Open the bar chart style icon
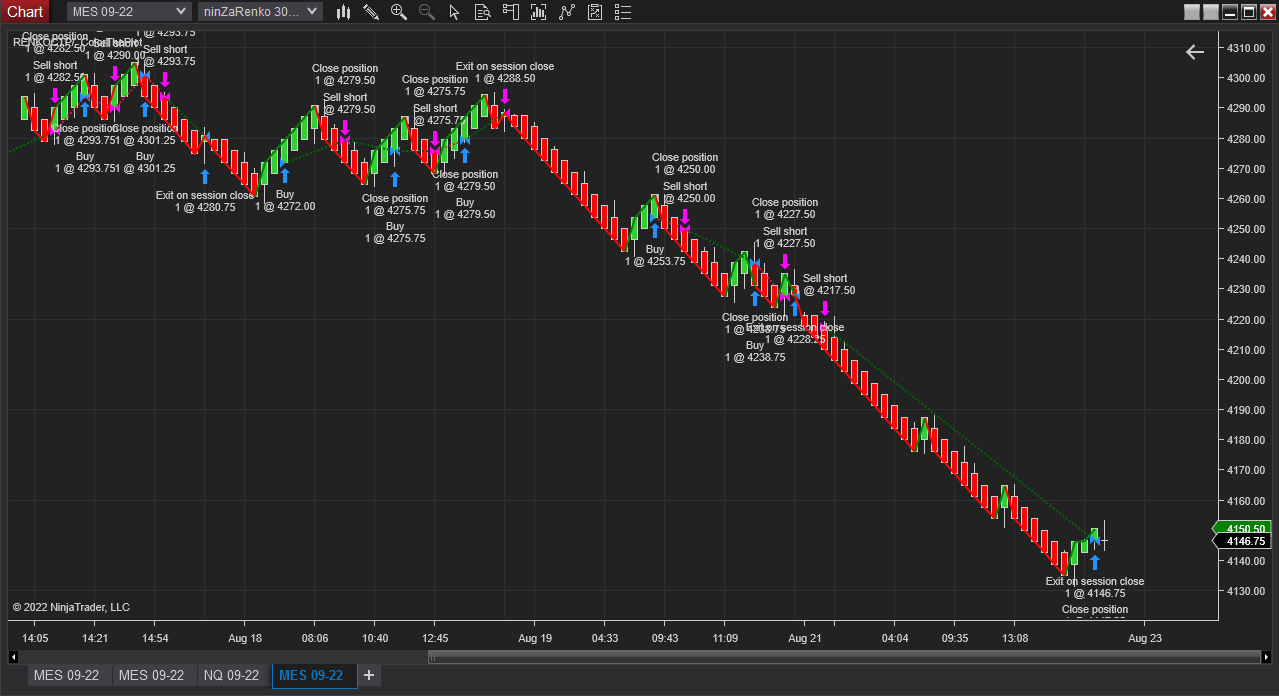Screen dimensions: 1279x696 (x=343, y=12)
